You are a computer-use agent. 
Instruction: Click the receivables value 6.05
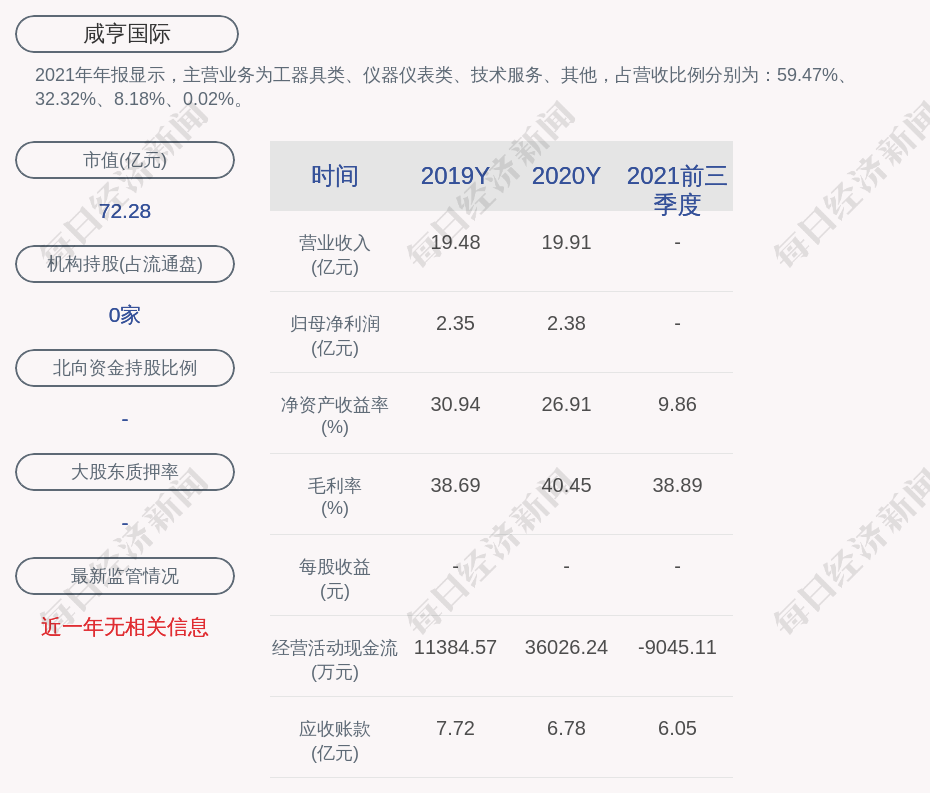tap(677, 728)
